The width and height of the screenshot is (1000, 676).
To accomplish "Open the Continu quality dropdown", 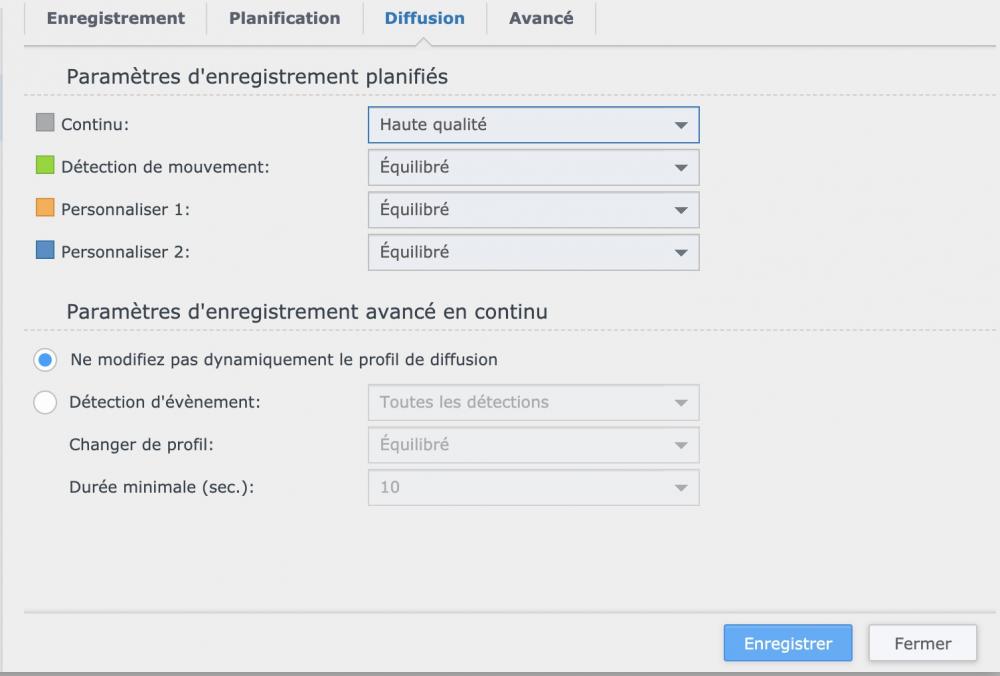I will (x=533, y=125).
